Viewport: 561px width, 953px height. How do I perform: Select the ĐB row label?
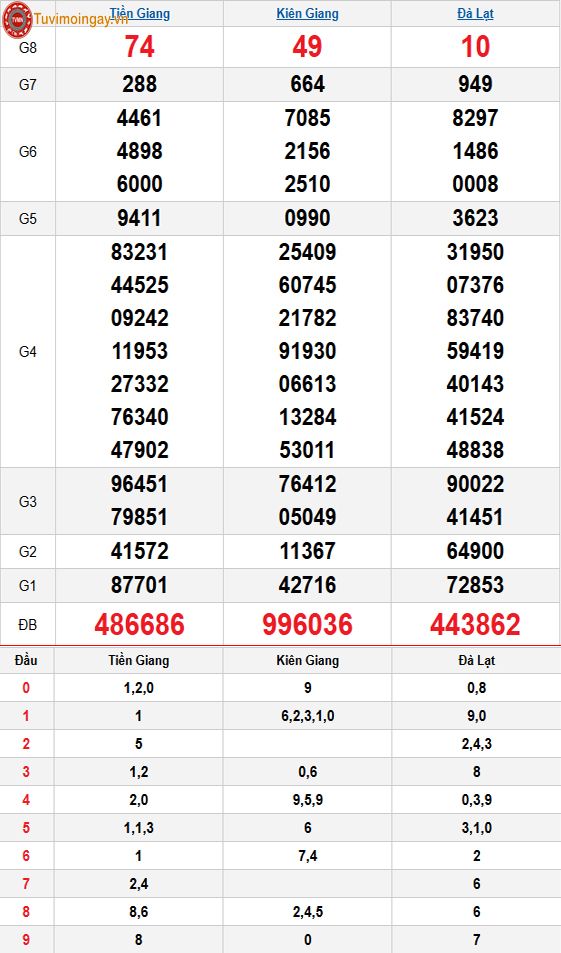pos(28,625)
